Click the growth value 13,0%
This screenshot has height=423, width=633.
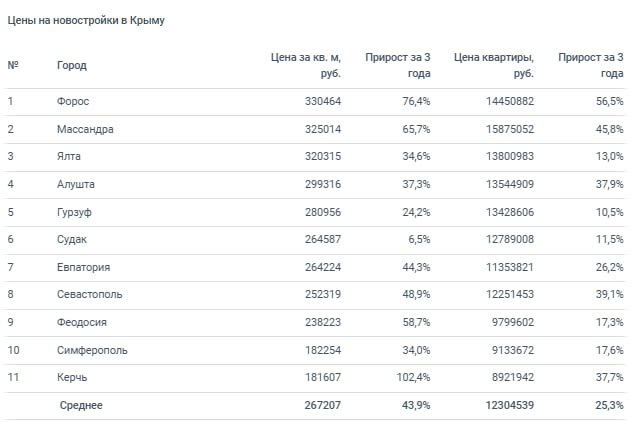[610, 157]
